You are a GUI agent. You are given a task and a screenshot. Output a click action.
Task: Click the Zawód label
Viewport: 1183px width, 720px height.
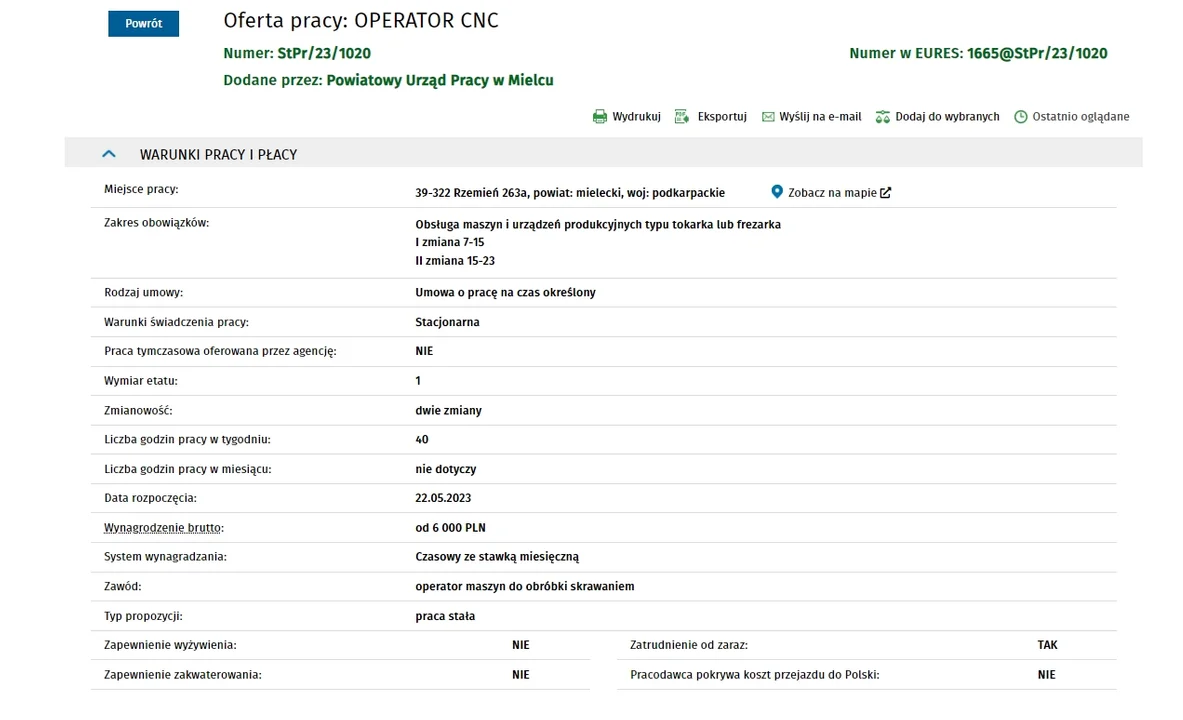[122, 586]
